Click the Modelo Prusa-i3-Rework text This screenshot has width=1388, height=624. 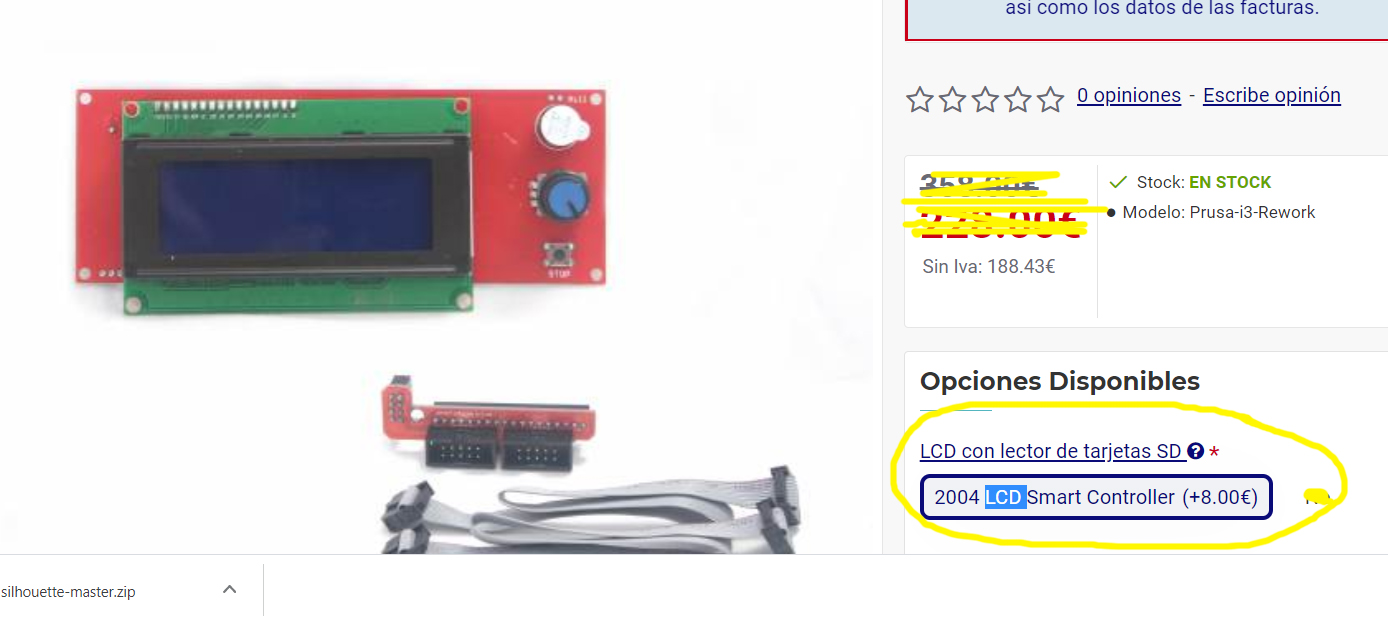(1219, 212)
